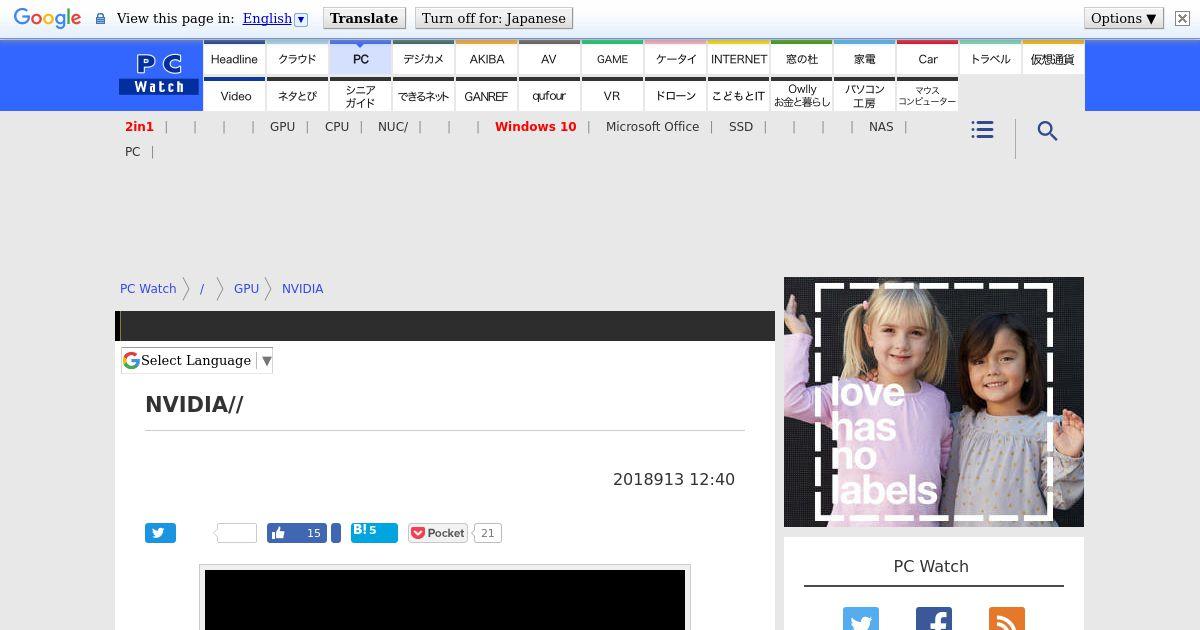This screenshot has height=630, width=1200.
Task: Click the Pocket count 21
Action: pyautogui.click(x=487, y=533)
